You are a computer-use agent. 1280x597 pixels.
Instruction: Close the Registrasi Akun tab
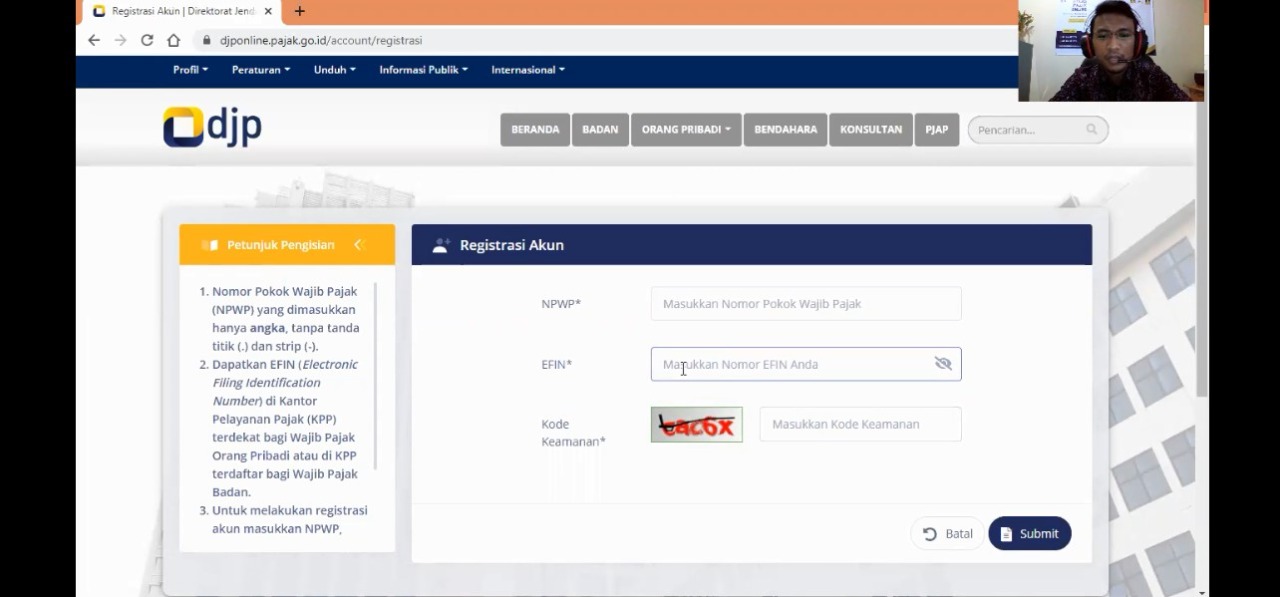(268, 11)
